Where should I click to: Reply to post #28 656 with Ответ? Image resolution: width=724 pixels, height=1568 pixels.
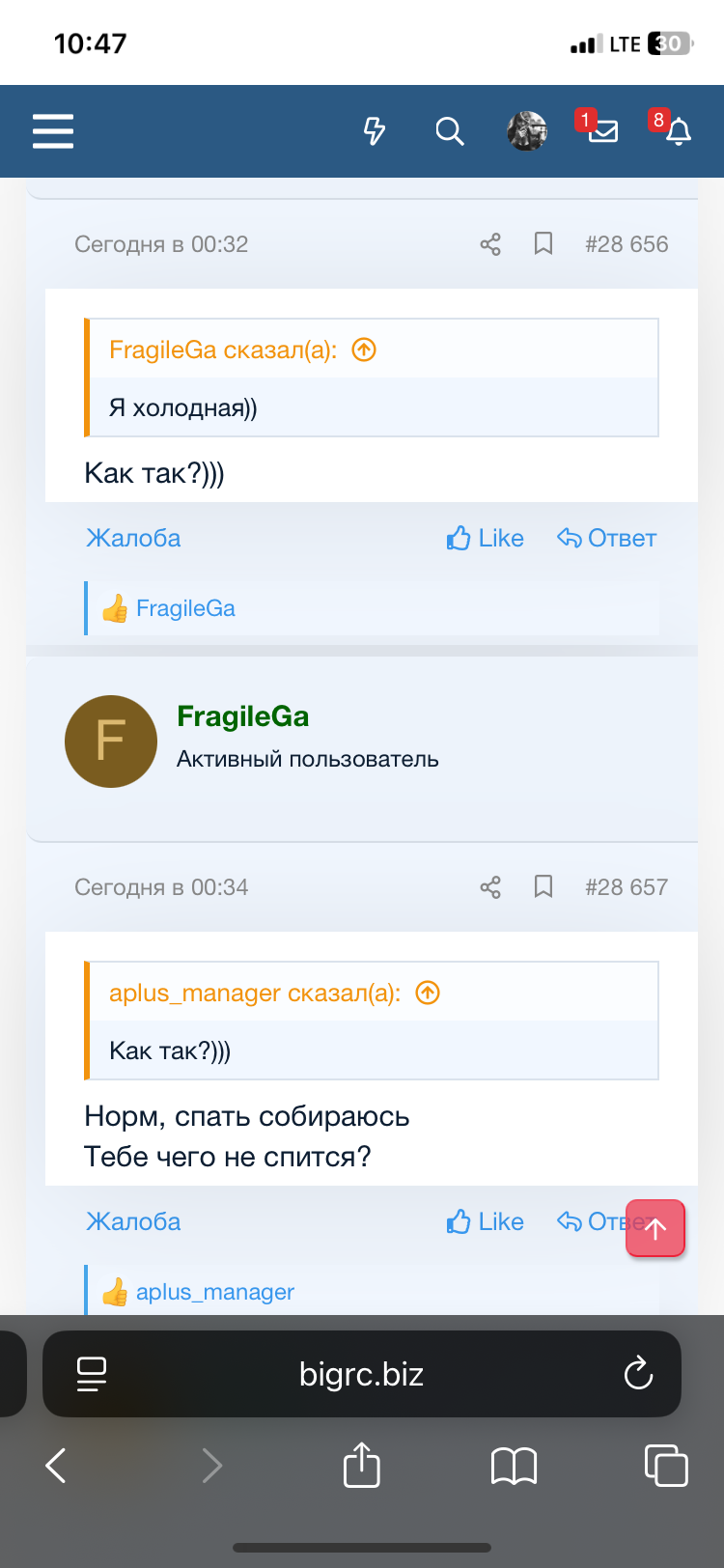(607, 538)
